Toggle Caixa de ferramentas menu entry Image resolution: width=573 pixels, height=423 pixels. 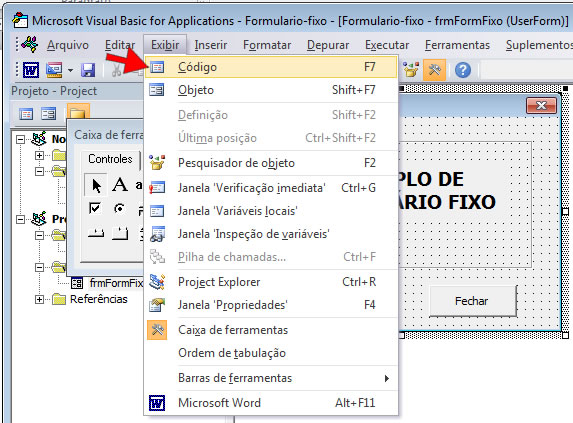click(x=271, y=330)
